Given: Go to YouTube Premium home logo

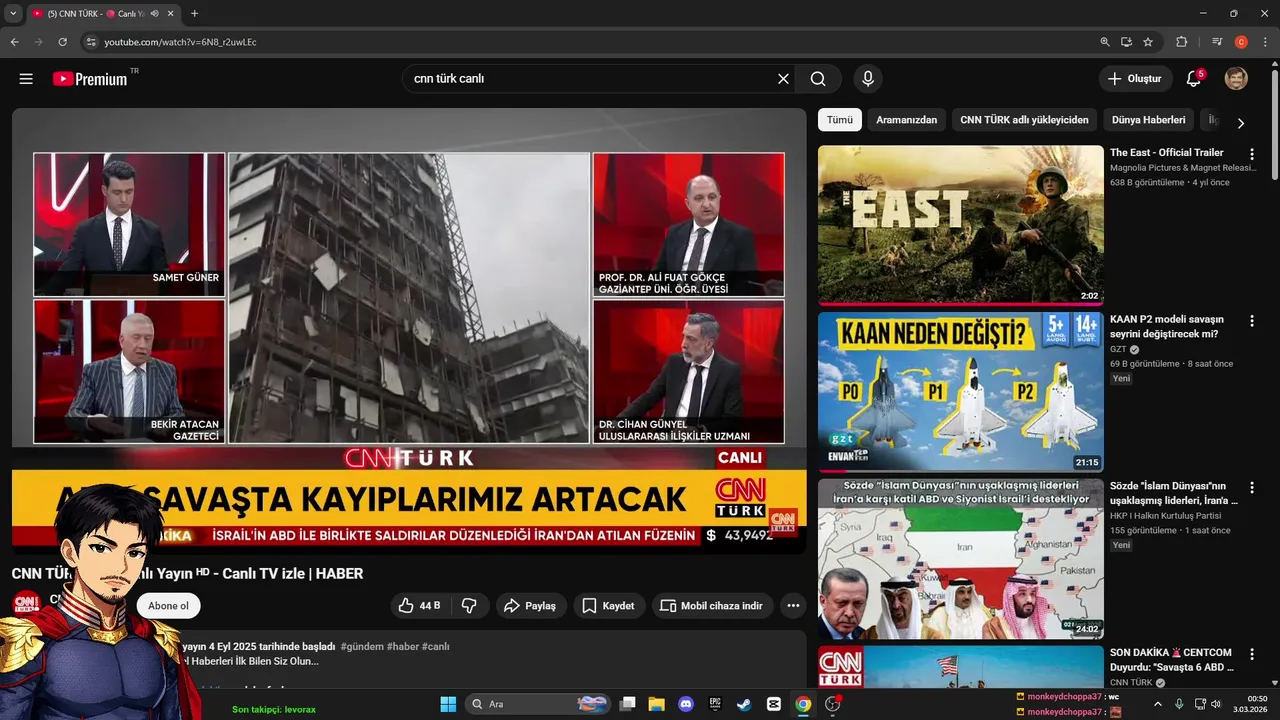Looking at the screenshot, I should 91,79.
